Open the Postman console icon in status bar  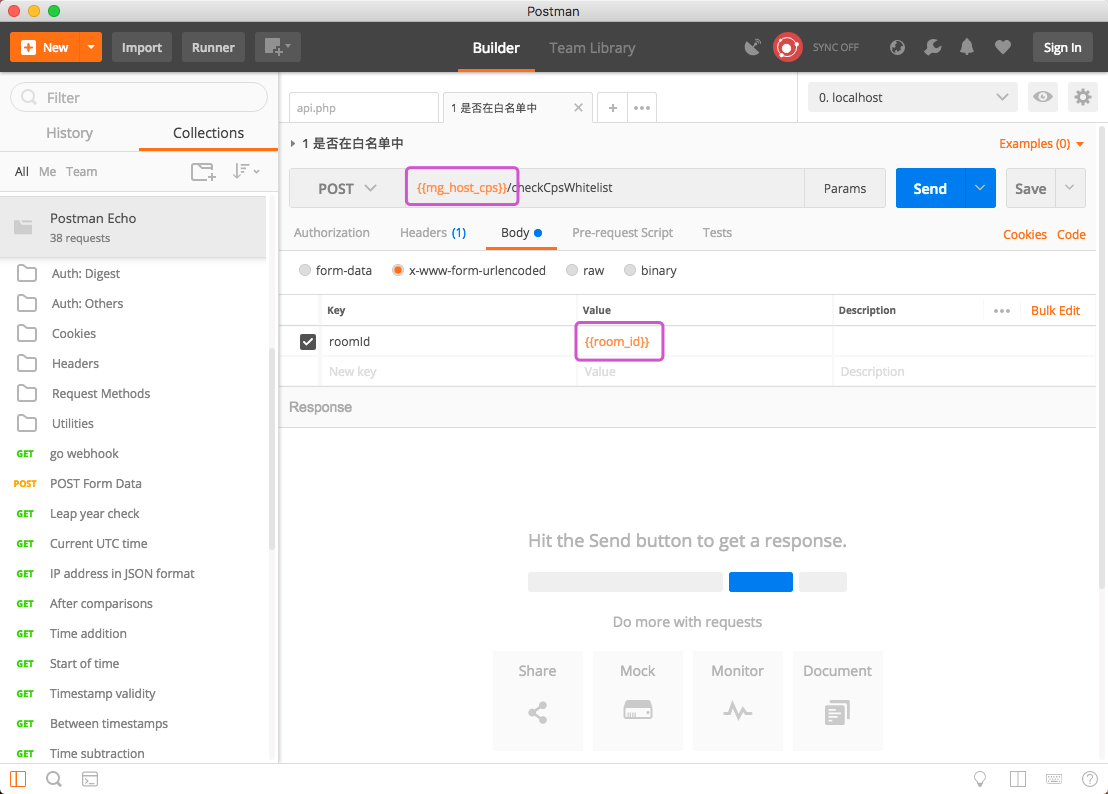coord(90,779)
